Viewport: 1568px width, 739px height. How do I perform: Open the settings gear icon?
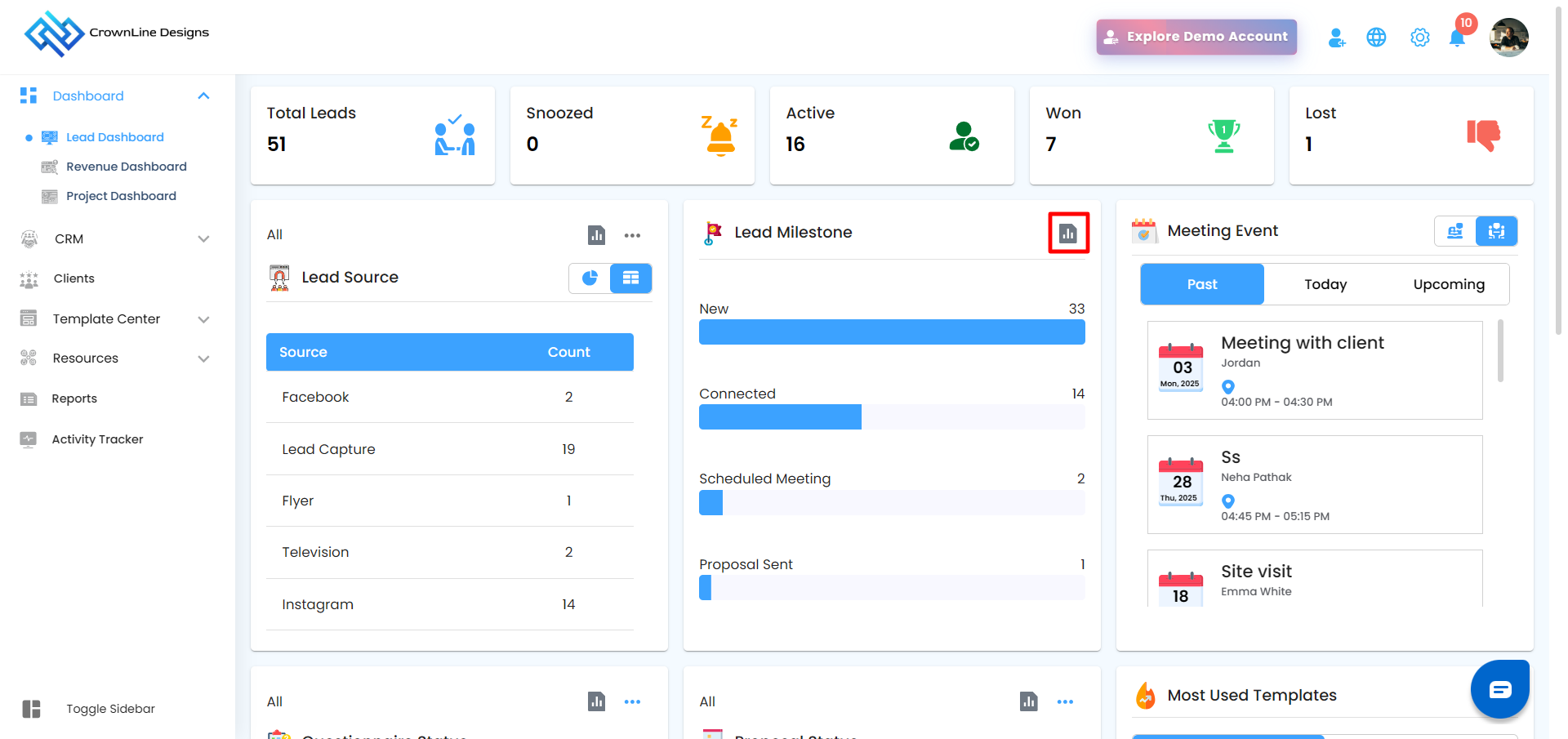click(x=1419, y=38)
